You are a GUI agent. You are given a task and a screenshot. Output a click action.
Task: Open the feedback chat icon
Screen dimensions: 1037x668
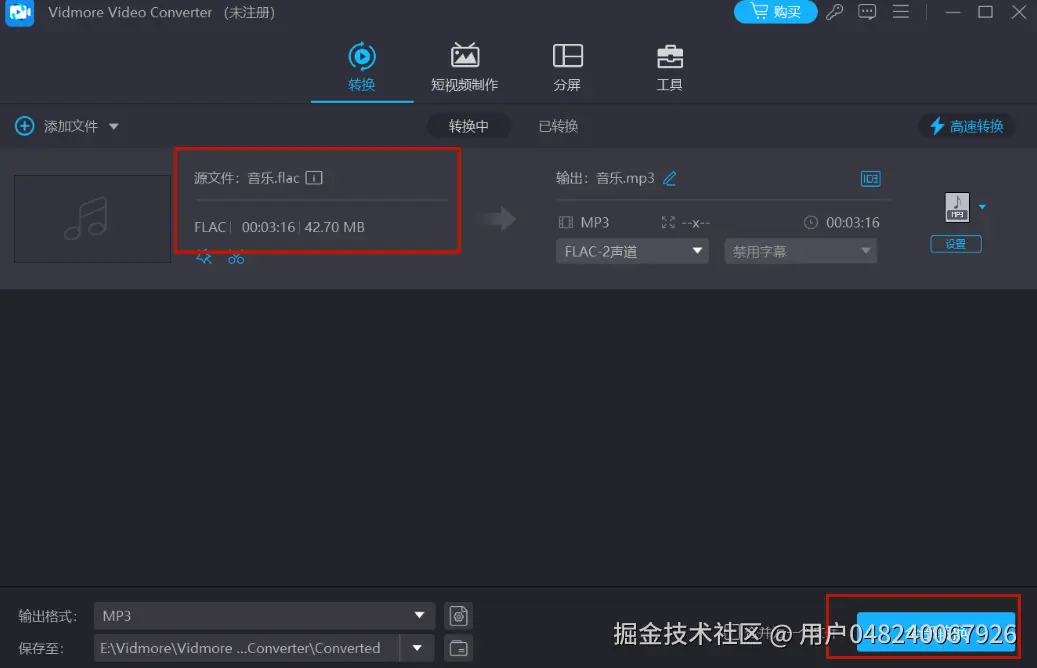tap(867, 12)
